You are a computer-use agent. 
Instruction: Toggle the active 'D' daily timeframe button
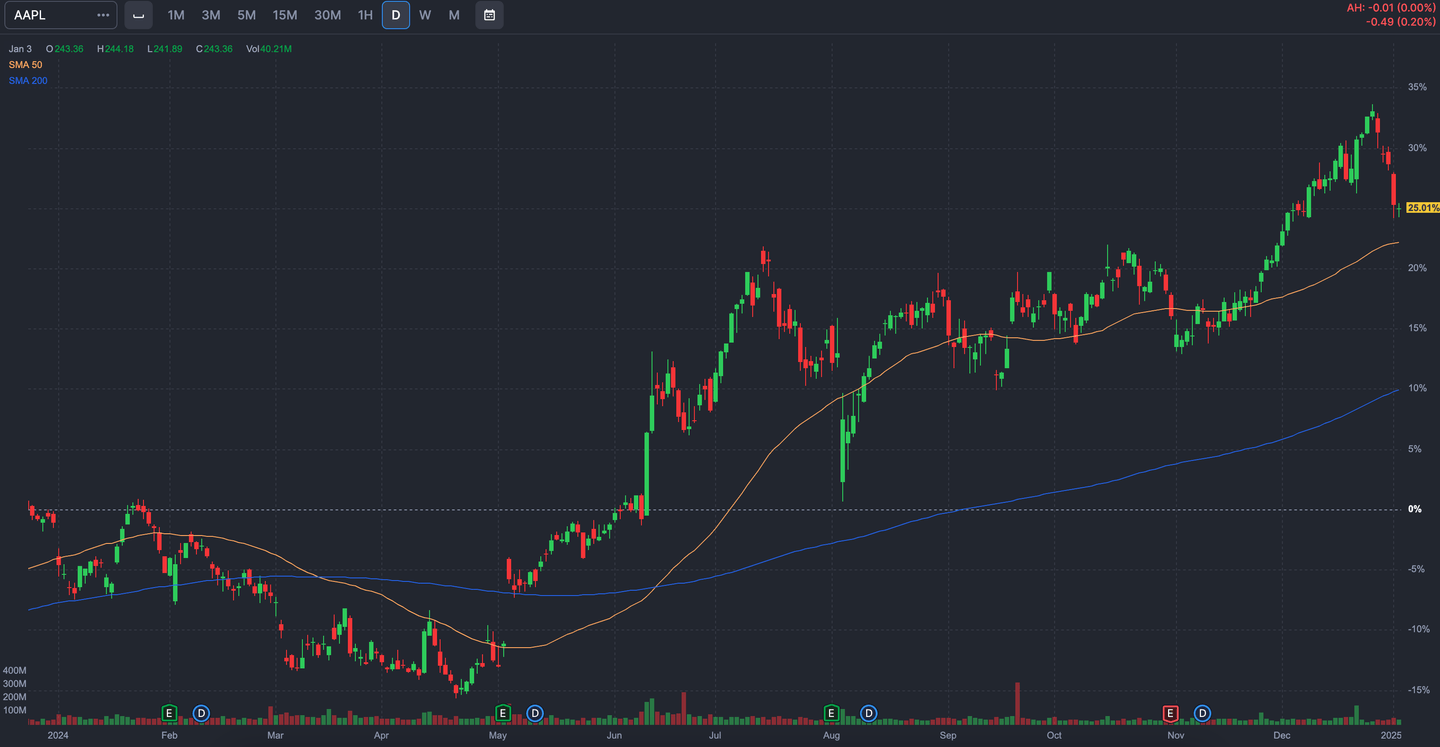pos(394,15)
